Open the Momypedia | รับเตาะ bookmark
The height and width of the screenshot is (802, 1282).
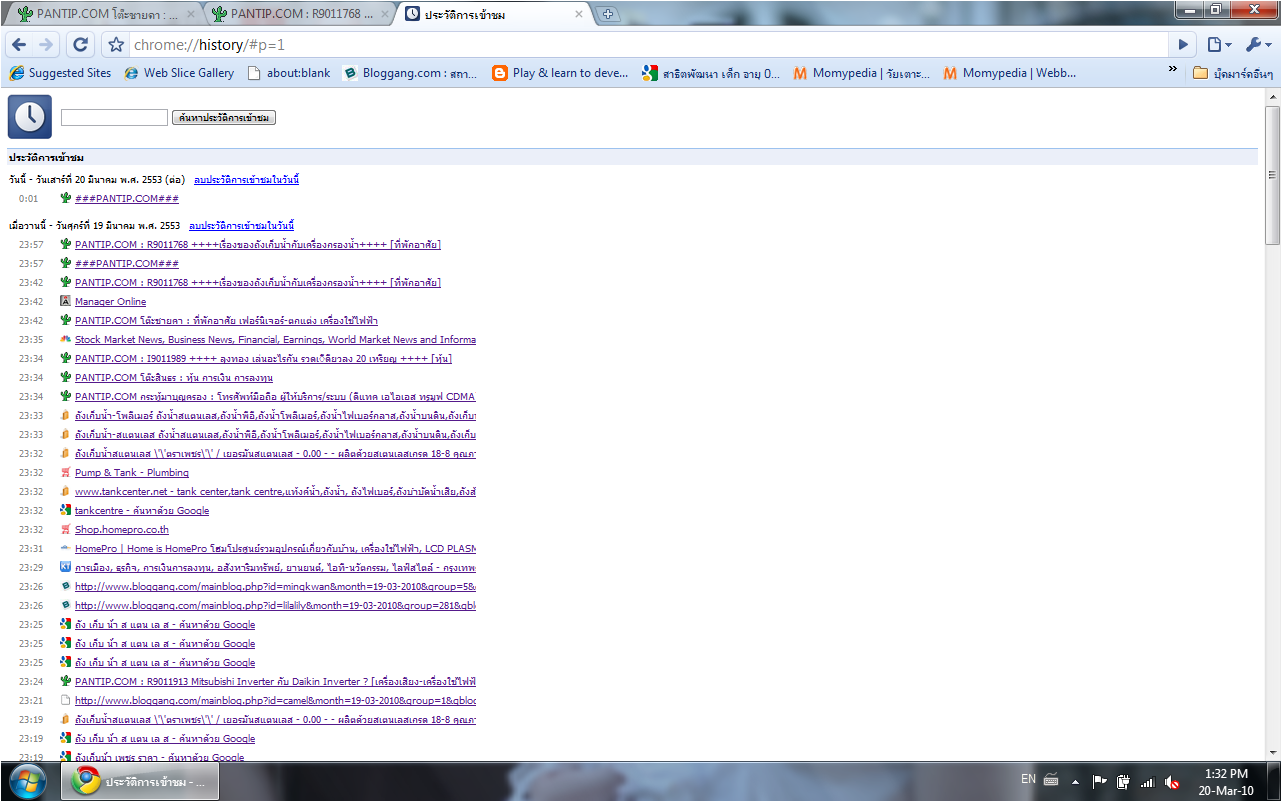click(x=861, y=73)
